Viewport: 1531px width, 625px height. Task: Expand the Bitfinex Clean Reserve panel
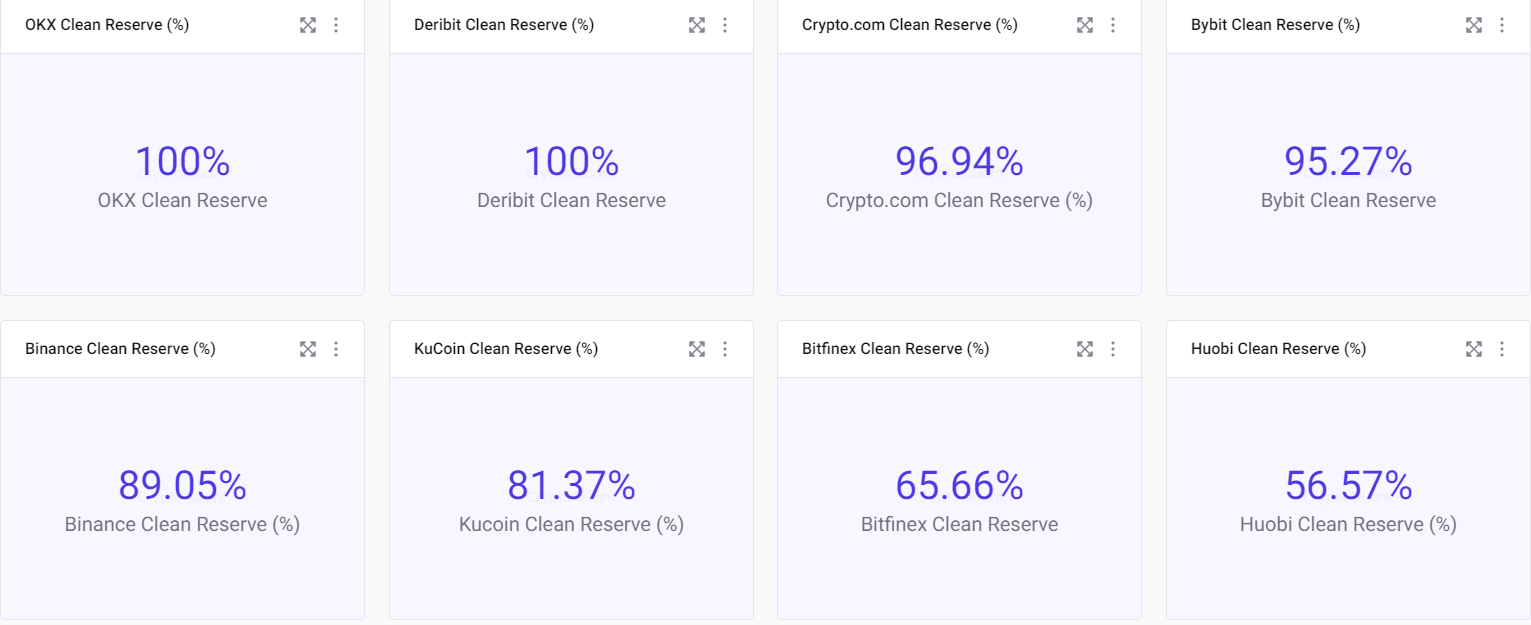click(1085, 349)
